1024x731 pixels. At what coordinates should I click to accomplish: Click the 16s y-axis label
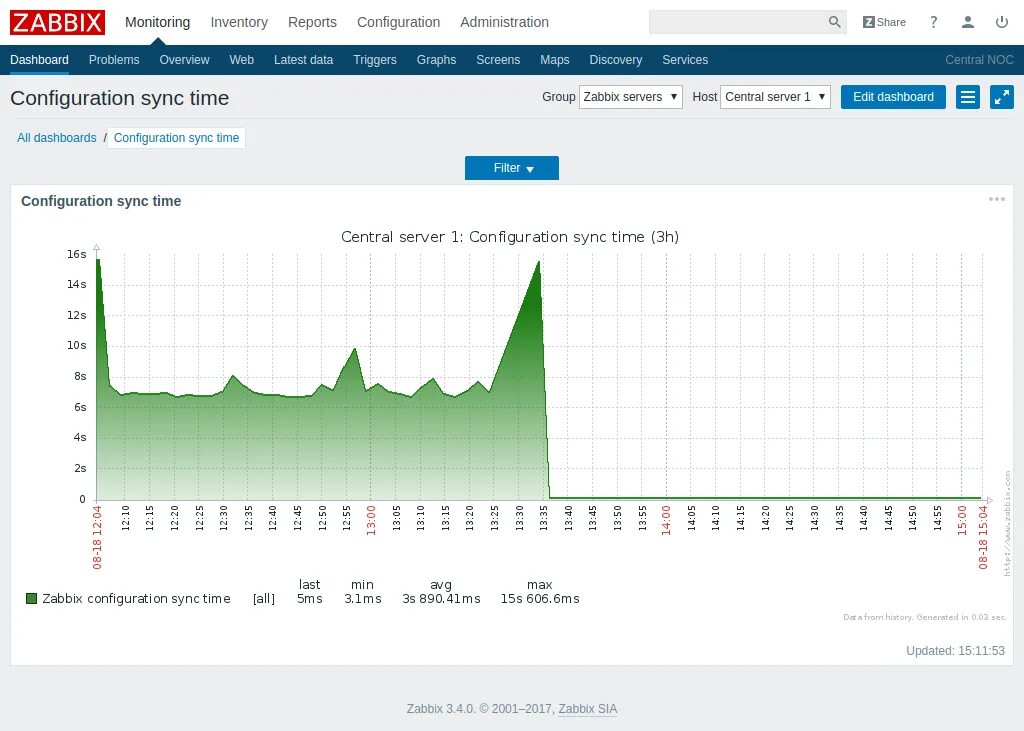(x=76, y=254)
